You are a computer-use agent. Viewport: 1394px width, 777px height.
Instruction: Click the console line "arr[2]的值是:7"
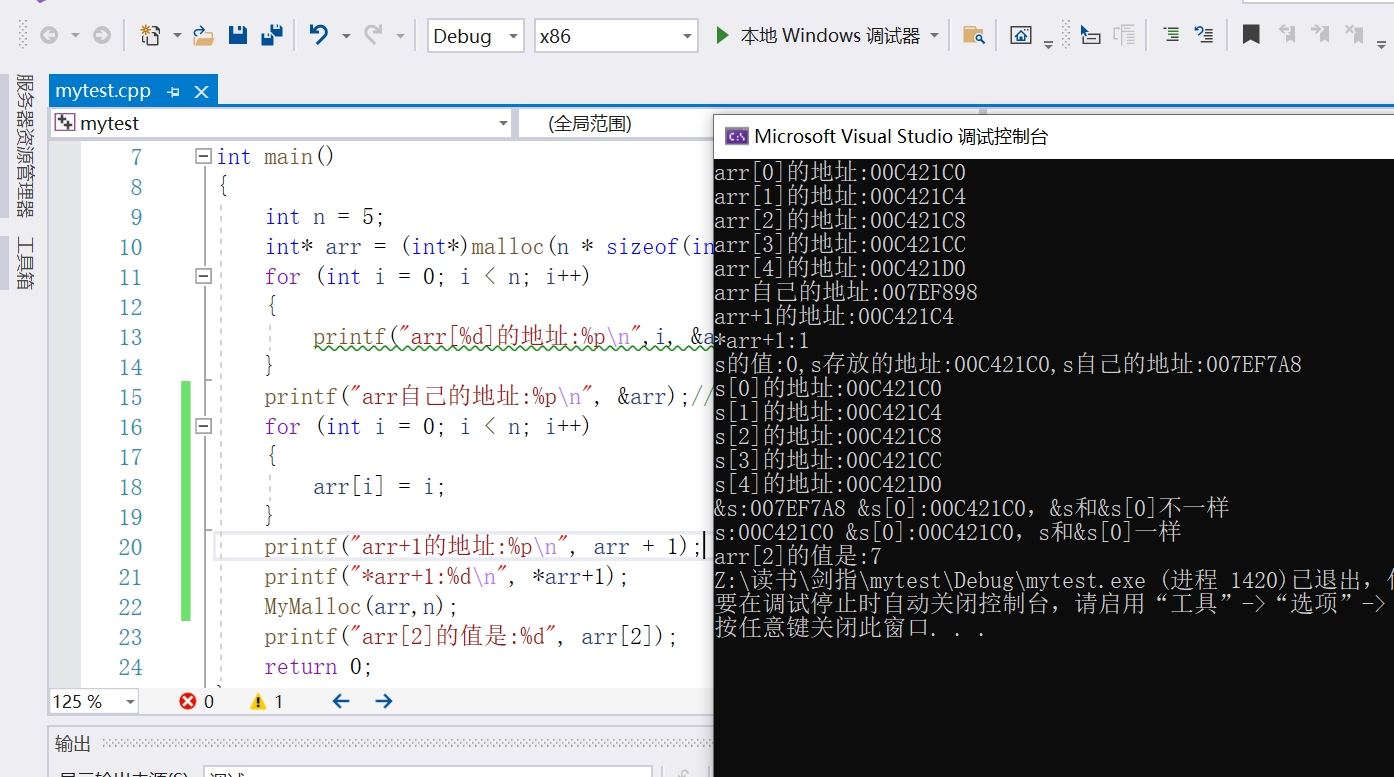[x=798, y=557]
